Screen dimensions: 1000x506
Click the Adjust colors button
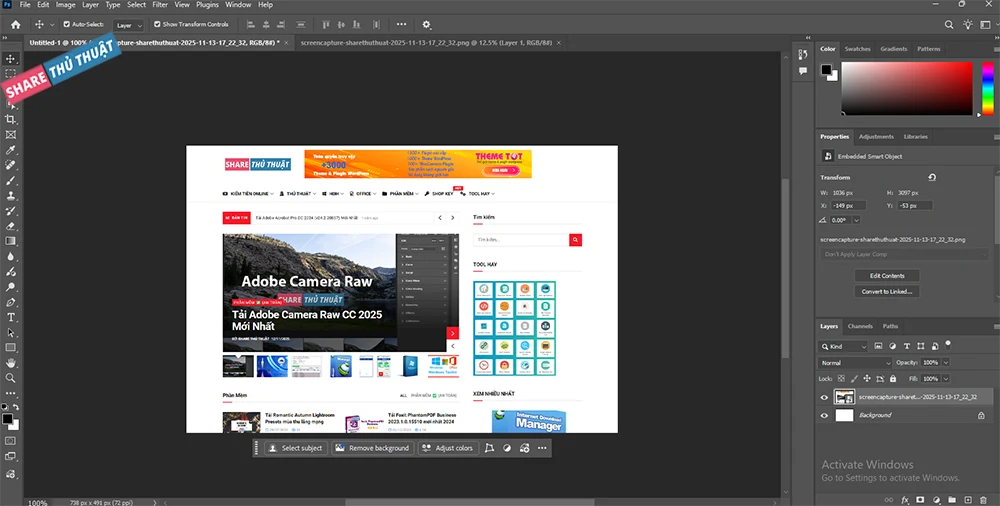point(448,448)
